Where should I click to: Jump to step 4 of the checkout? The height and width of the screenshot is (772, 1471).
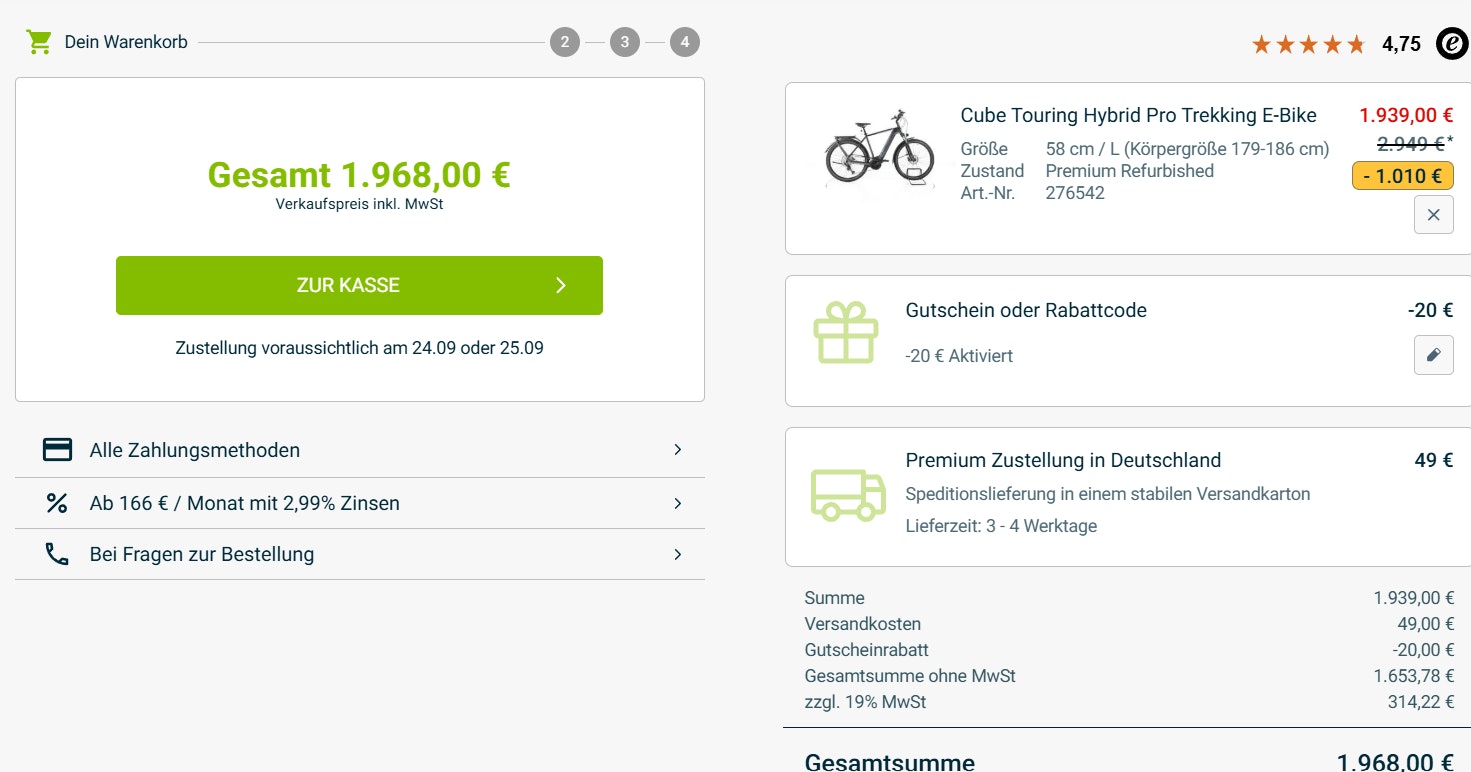[684, 41]
